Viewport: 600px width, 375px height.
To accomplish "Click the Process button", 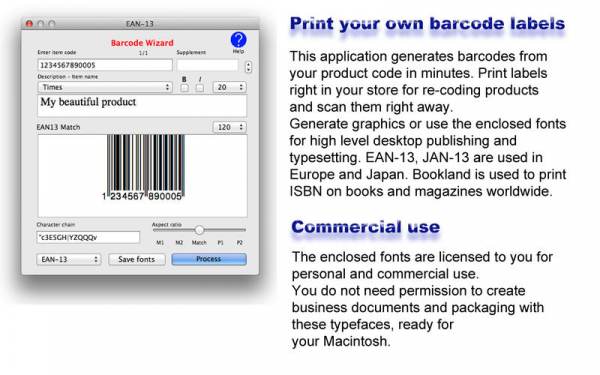I will click(209, 259).
